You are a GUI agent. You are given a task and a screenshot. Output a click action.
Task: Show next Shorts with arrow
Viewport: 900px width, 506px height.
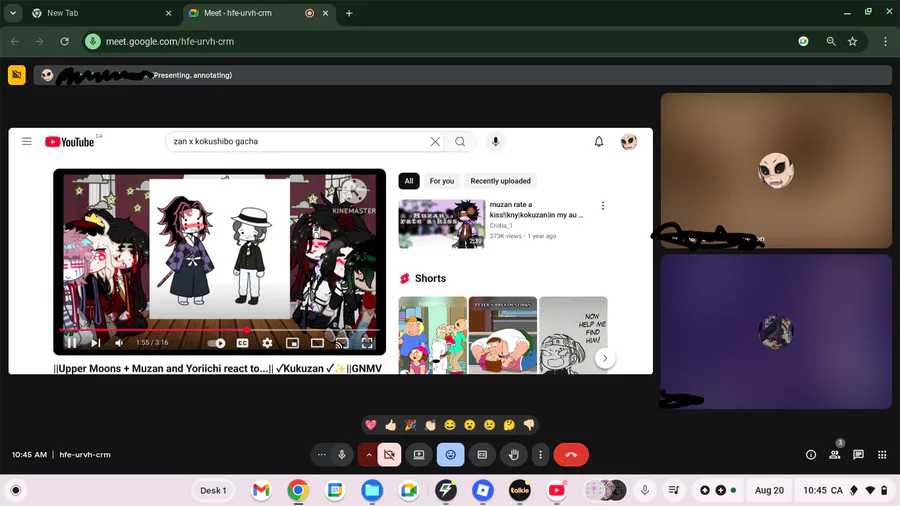click(x=605, y=359)
